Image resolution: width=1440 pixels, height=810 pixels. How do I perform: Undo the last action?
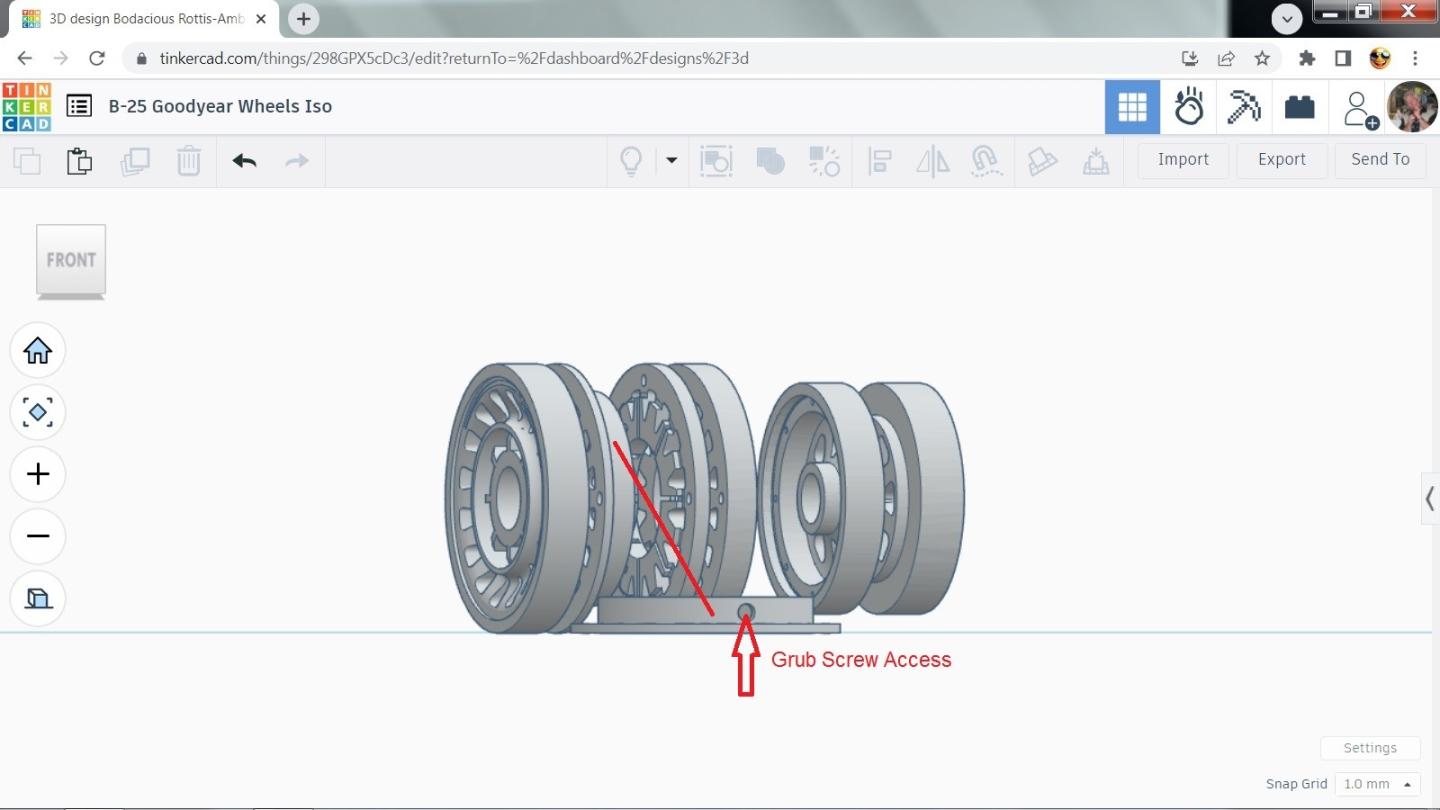(x=244, y=160)
